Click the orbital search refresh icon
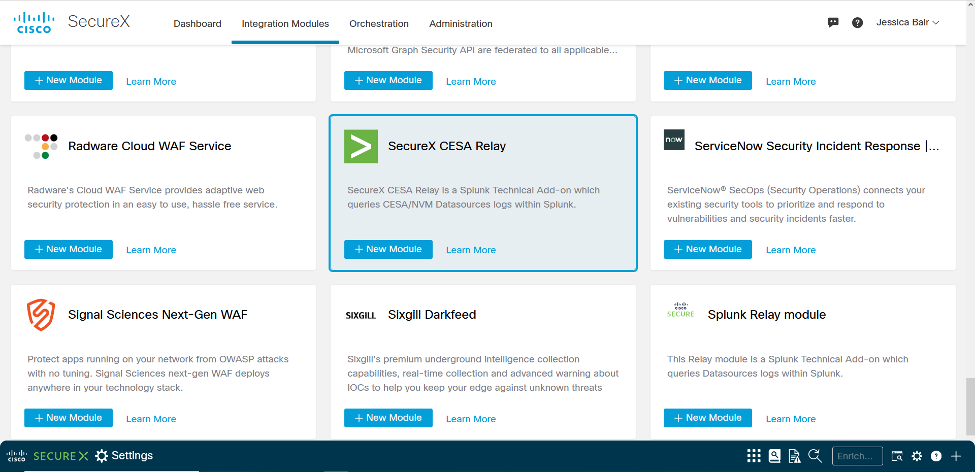This screenshot has width=977, height=472. tap(815, 456)
